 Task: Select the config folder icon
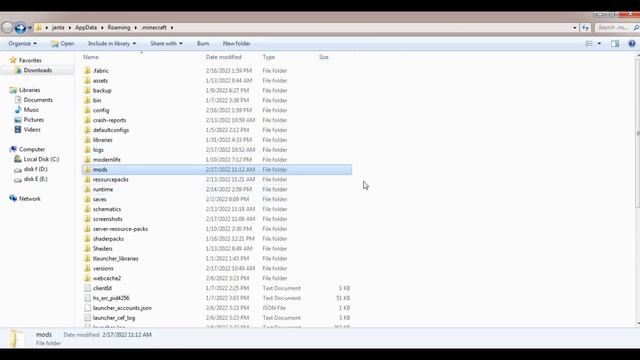87,110
